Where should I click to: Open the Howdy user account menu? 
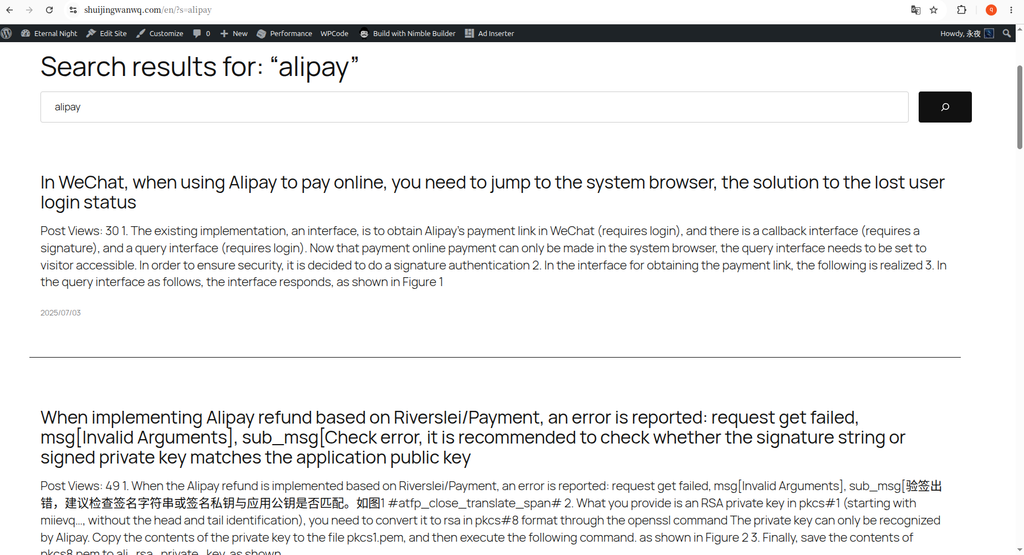coord(967,33)
